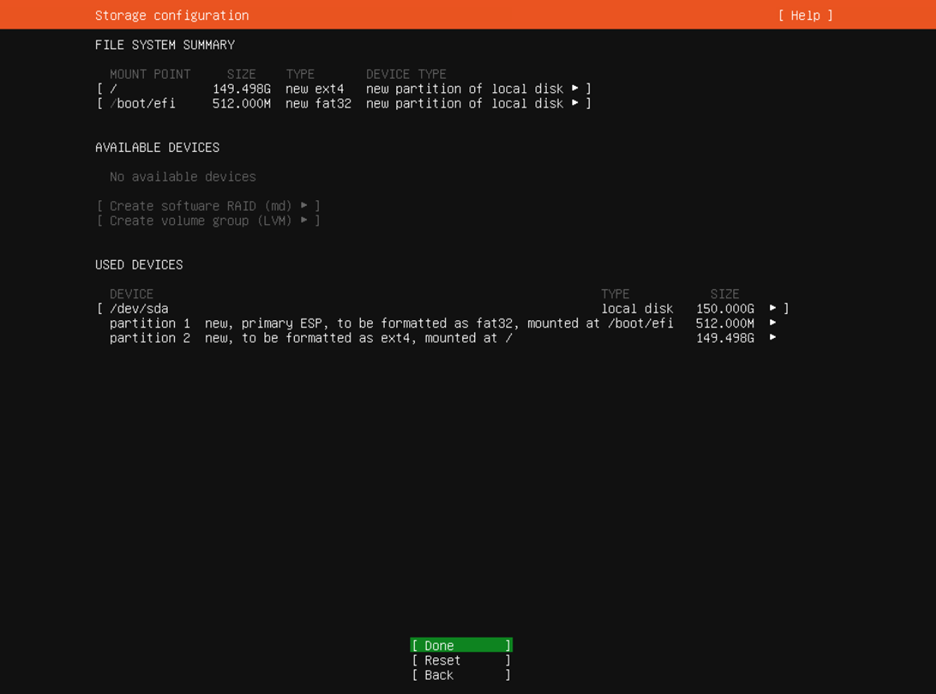This screenshot has width=936, height=694.
Task: Go Back to the previous screen
Action: tap(461, 675)
